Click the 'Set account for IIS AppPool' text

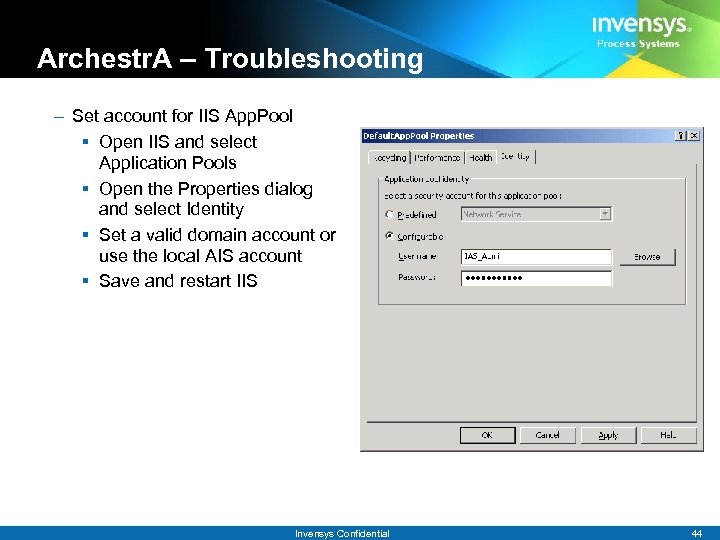(x=182, y=116)
